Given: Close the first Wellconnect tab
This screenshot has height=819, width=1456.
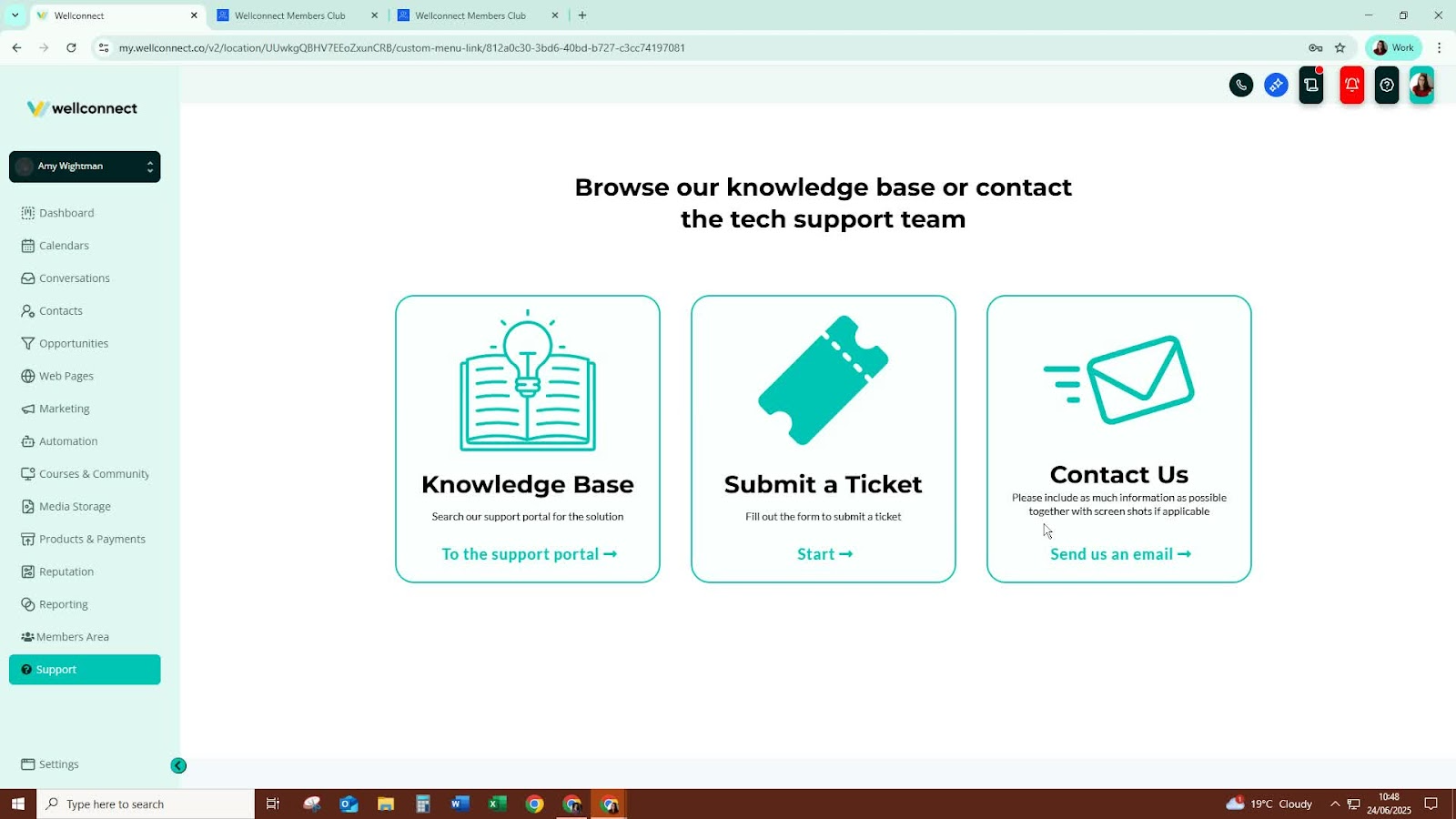Looking at the screenshot, I should [194, 15].
